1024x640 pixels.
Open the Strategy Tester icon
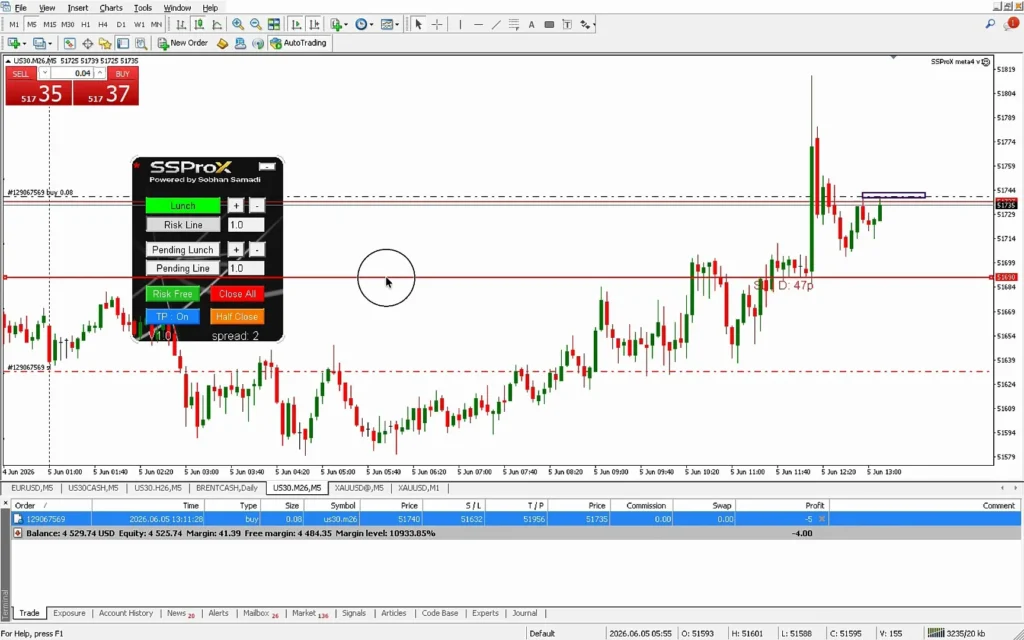click(x=140, y=43)
